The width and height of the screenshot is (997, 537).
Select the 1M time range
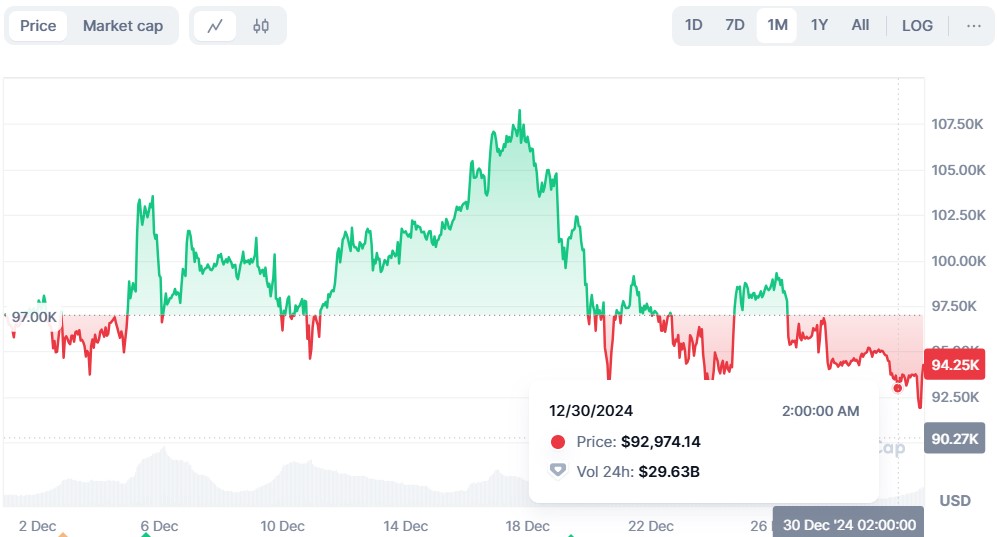coord(777,25)
